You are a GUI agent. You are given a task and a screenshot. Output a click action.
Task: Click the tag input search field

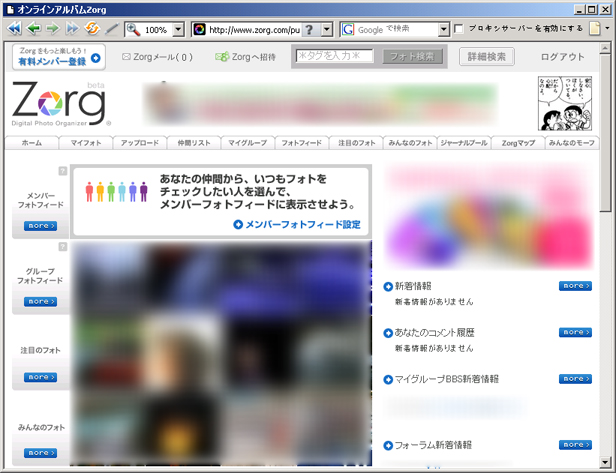pyautogui.click(x=334, y=56)
